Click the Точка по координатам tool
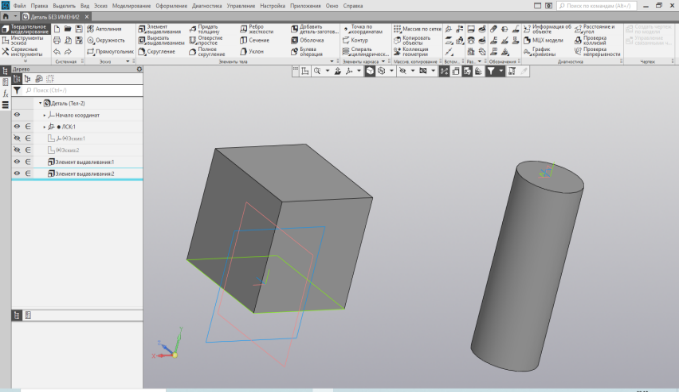Viewport: 679px width, 392px height. coord(362,29)
